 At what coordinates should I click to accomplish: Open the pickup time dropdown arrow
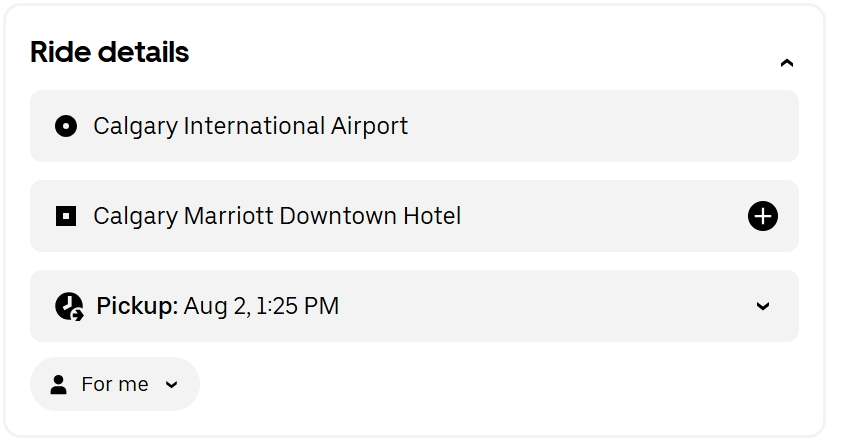[x=763, y=306]
